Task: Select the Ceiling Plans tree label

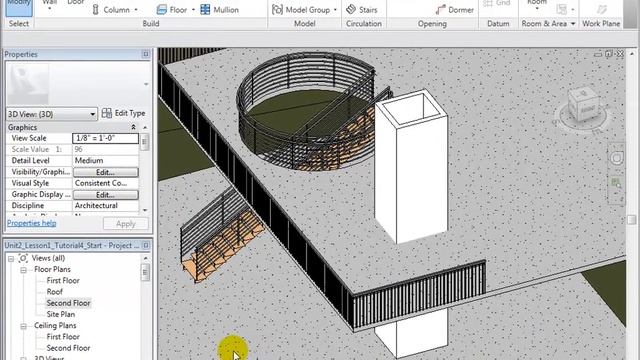Action: click(55, 325)
